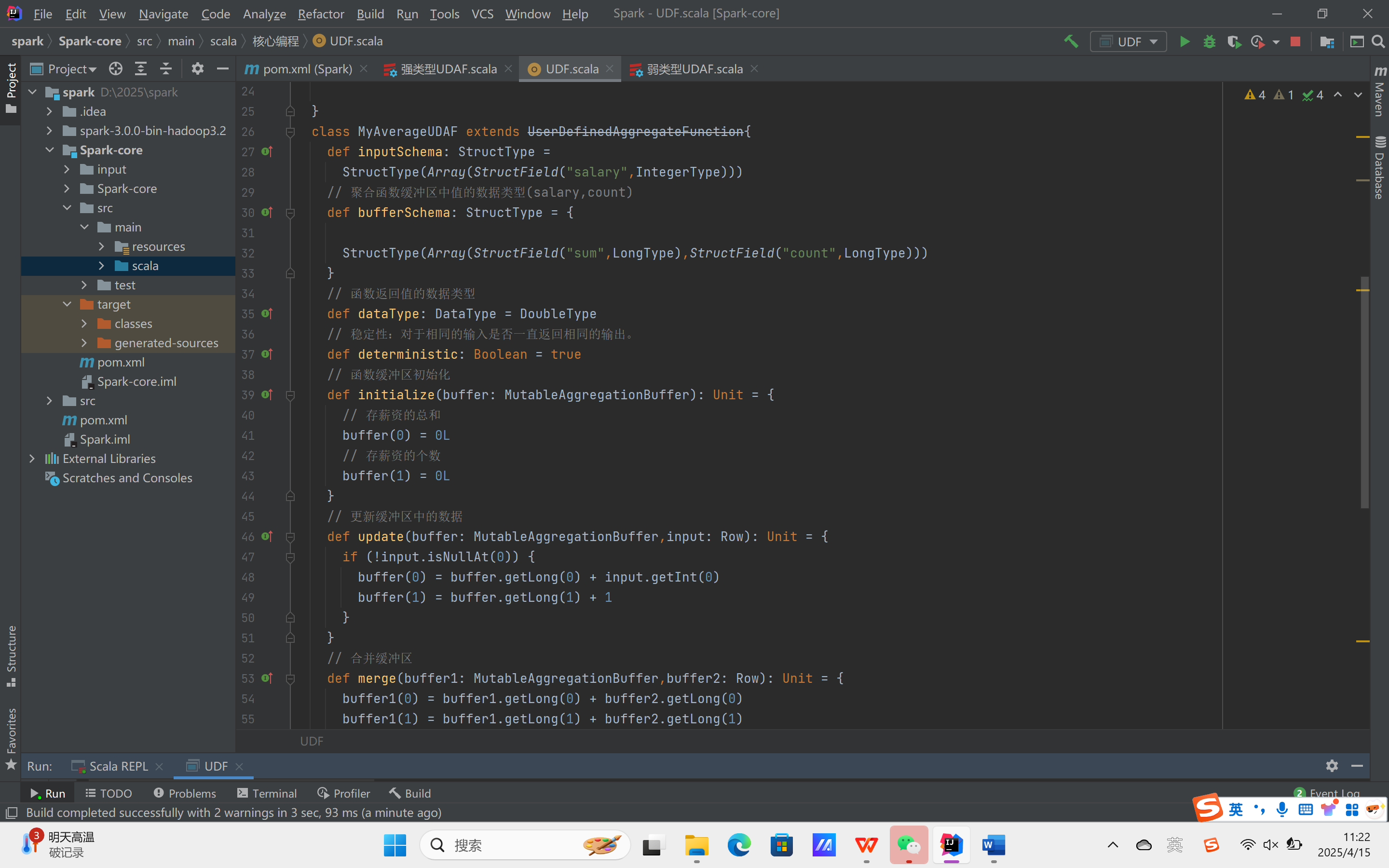Open the Problems tool window

[x=185, y=793]
